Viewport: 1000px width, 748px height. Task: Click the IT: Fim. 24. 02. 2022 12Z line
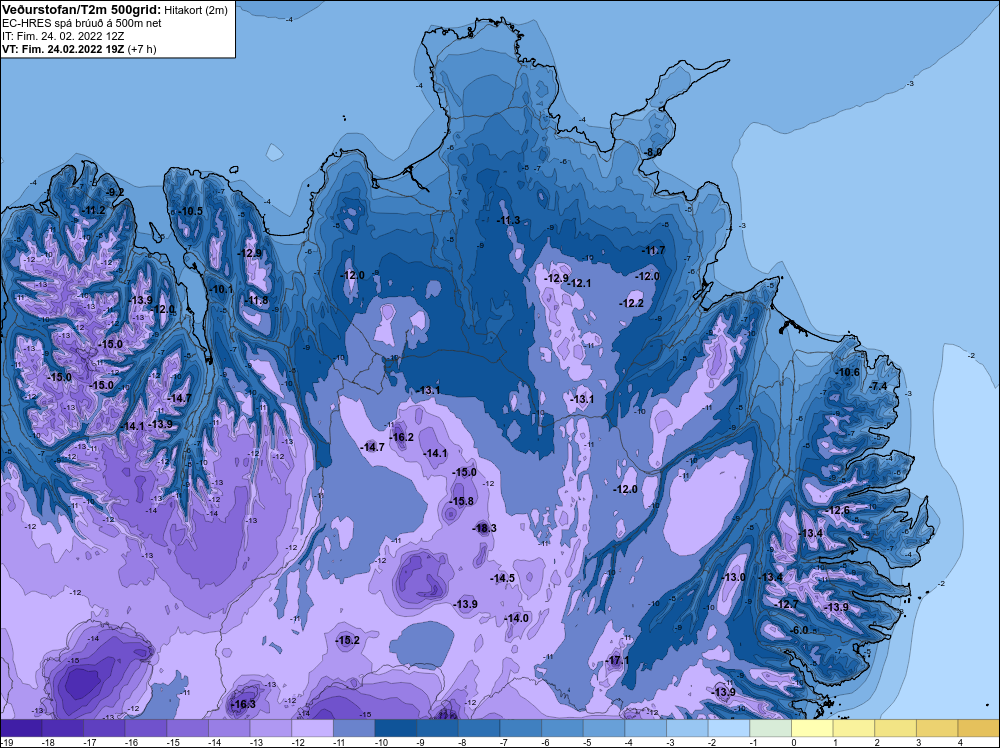click(63, 36)
